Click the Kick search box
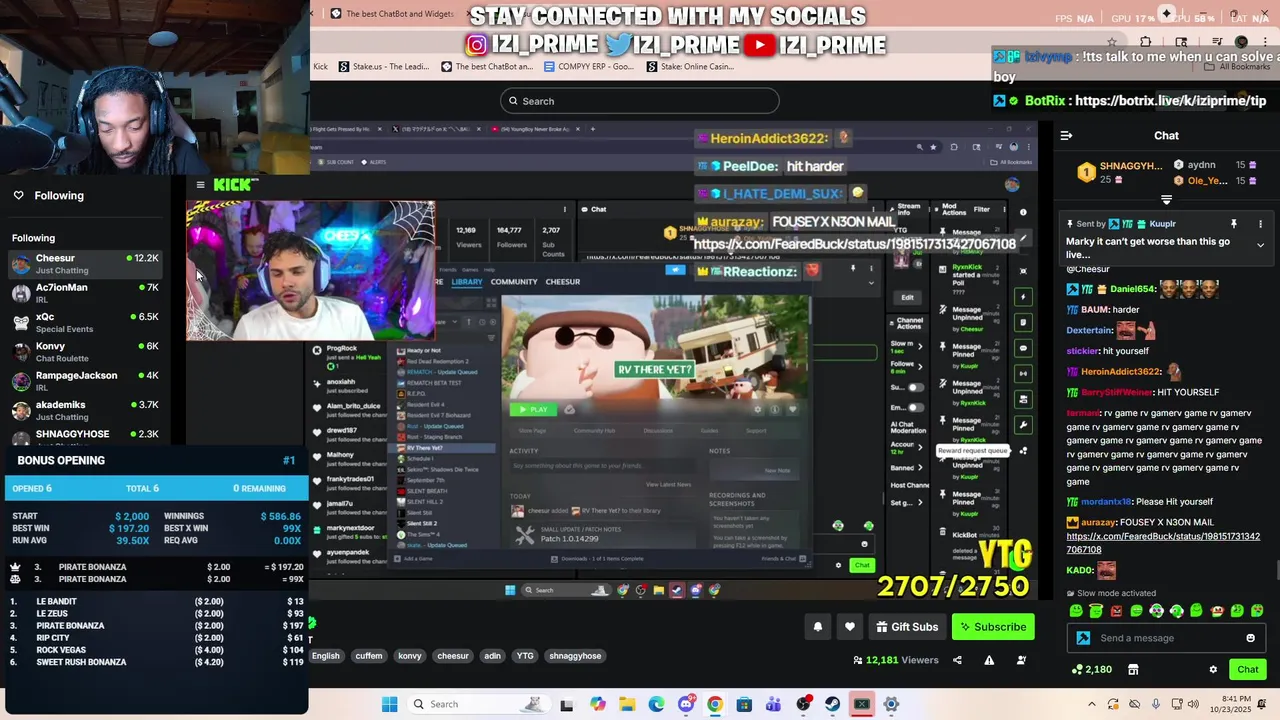Image resolution: width=1280 pixels, height=720 pixels. (x=640, y=101)
